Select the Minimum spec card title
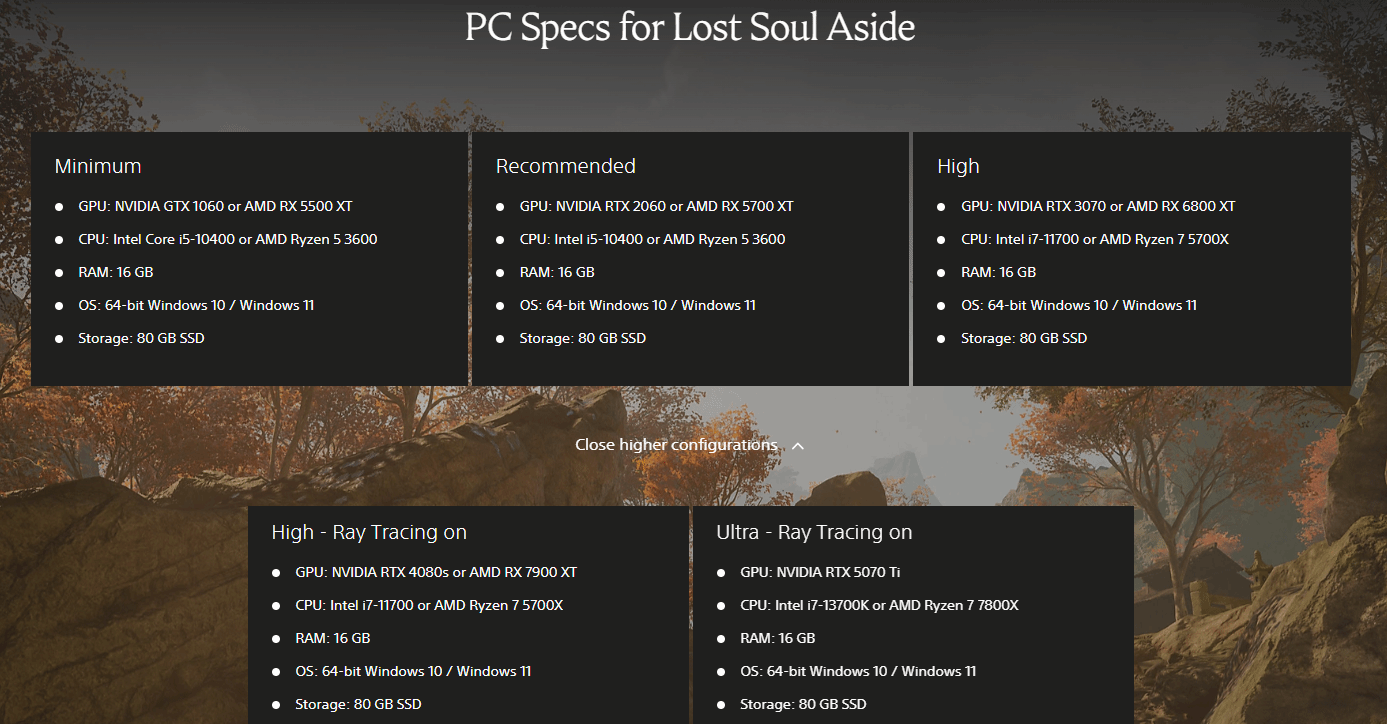 98,166
